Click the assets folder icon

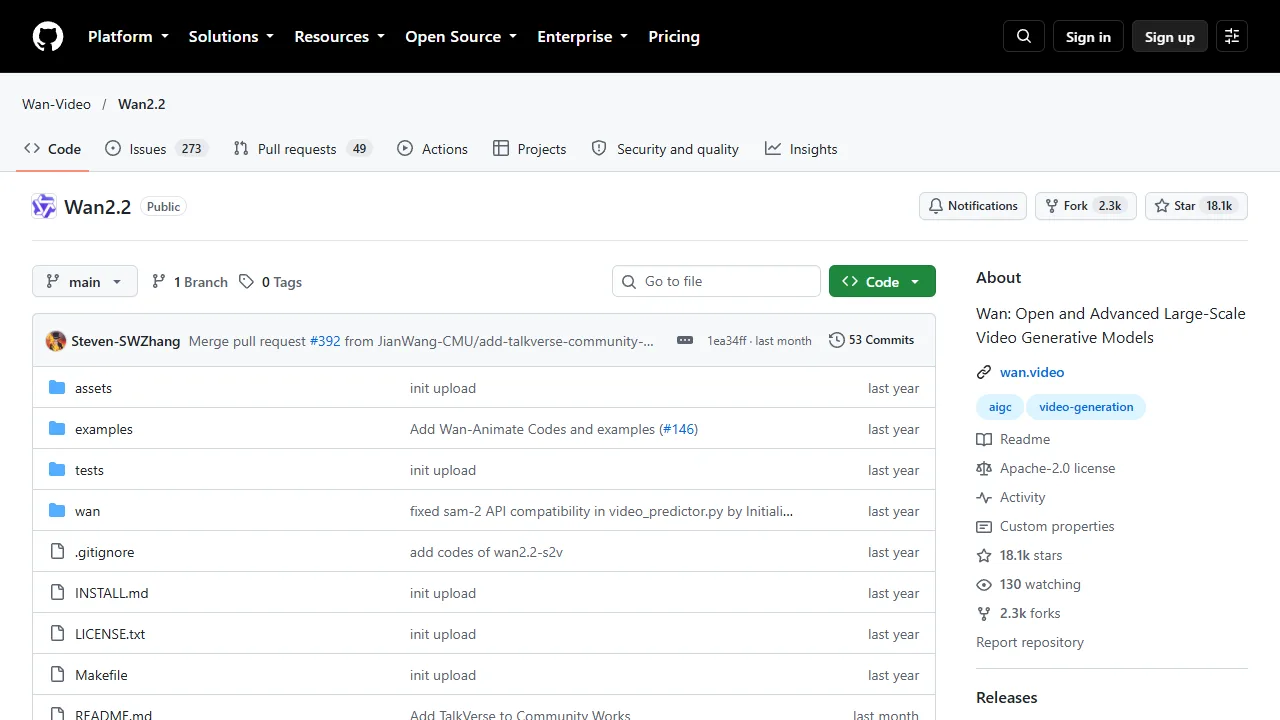(x=57, y=388)
